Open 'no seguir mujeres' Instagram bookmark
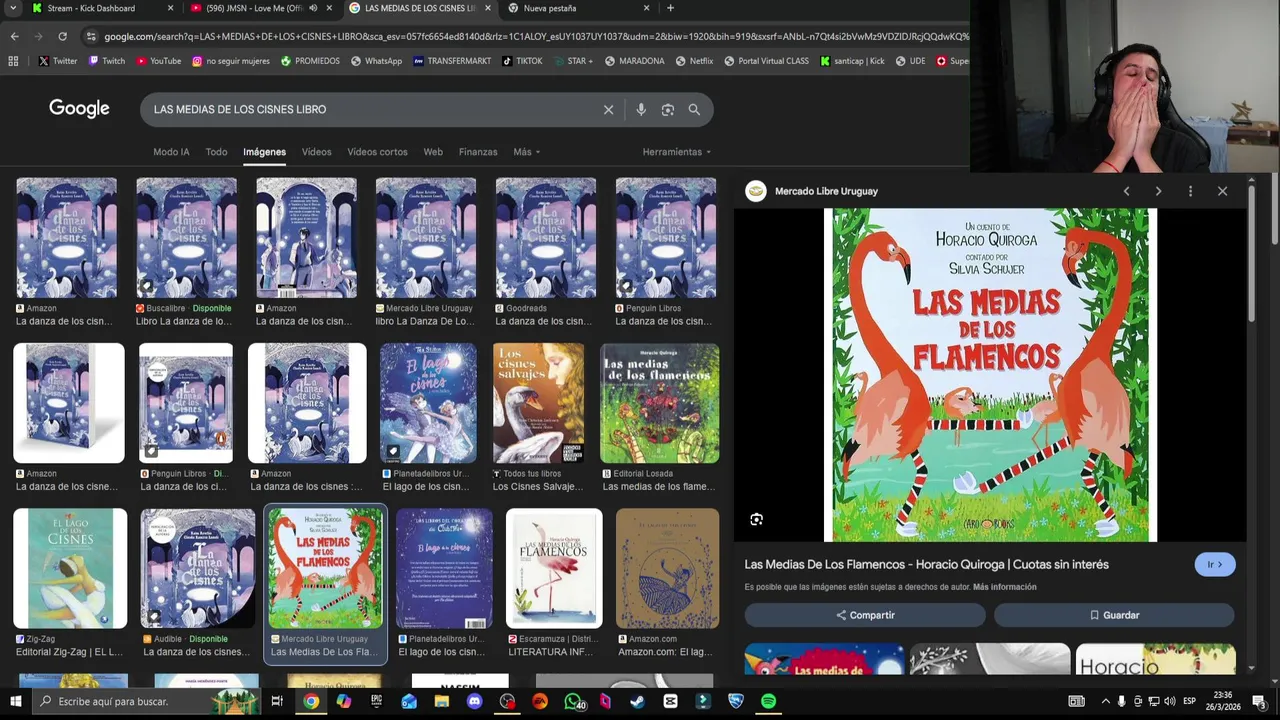The height and width of the screenshot is (720, 1280). (231, 61)
